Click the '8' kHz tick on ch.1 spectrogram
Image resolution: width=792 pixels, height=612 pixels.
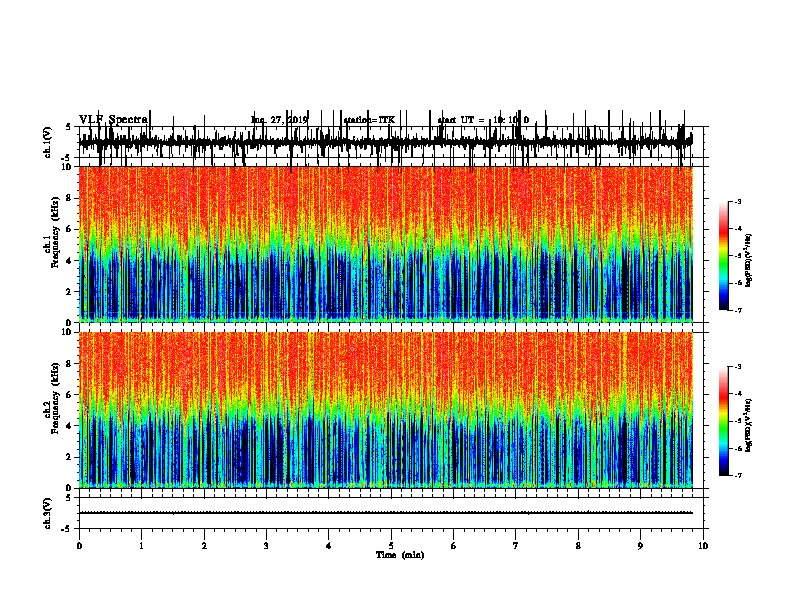tap(69, 198)
